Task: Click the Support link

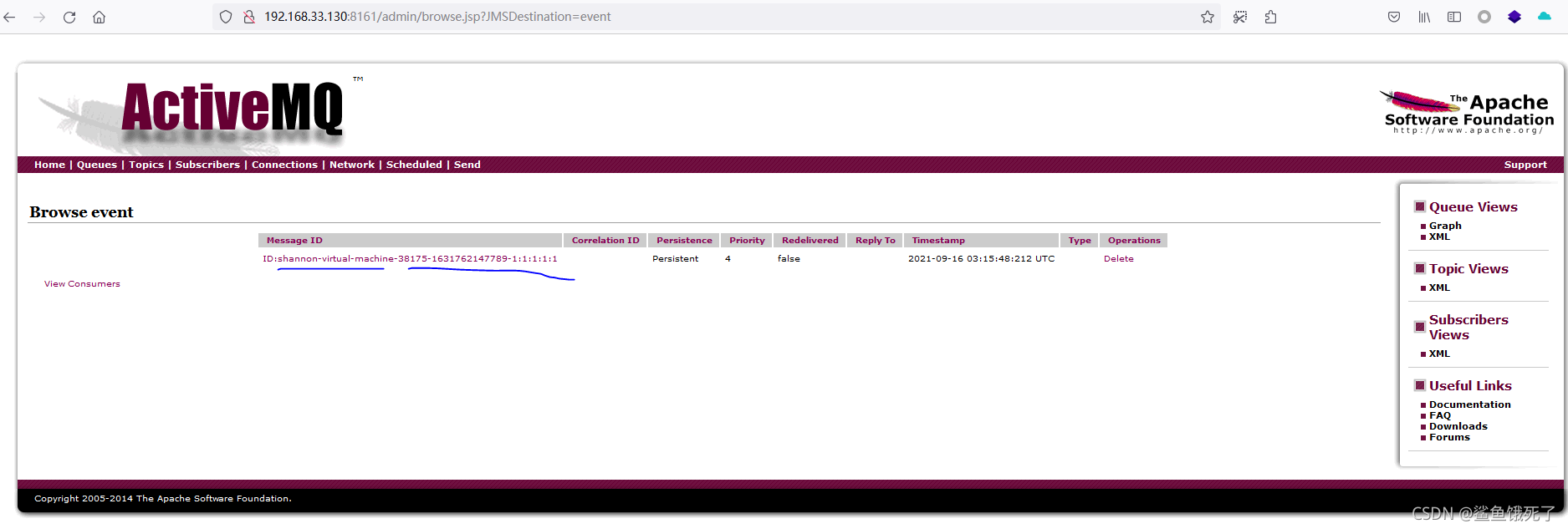Action: (x=1525, y=165)
